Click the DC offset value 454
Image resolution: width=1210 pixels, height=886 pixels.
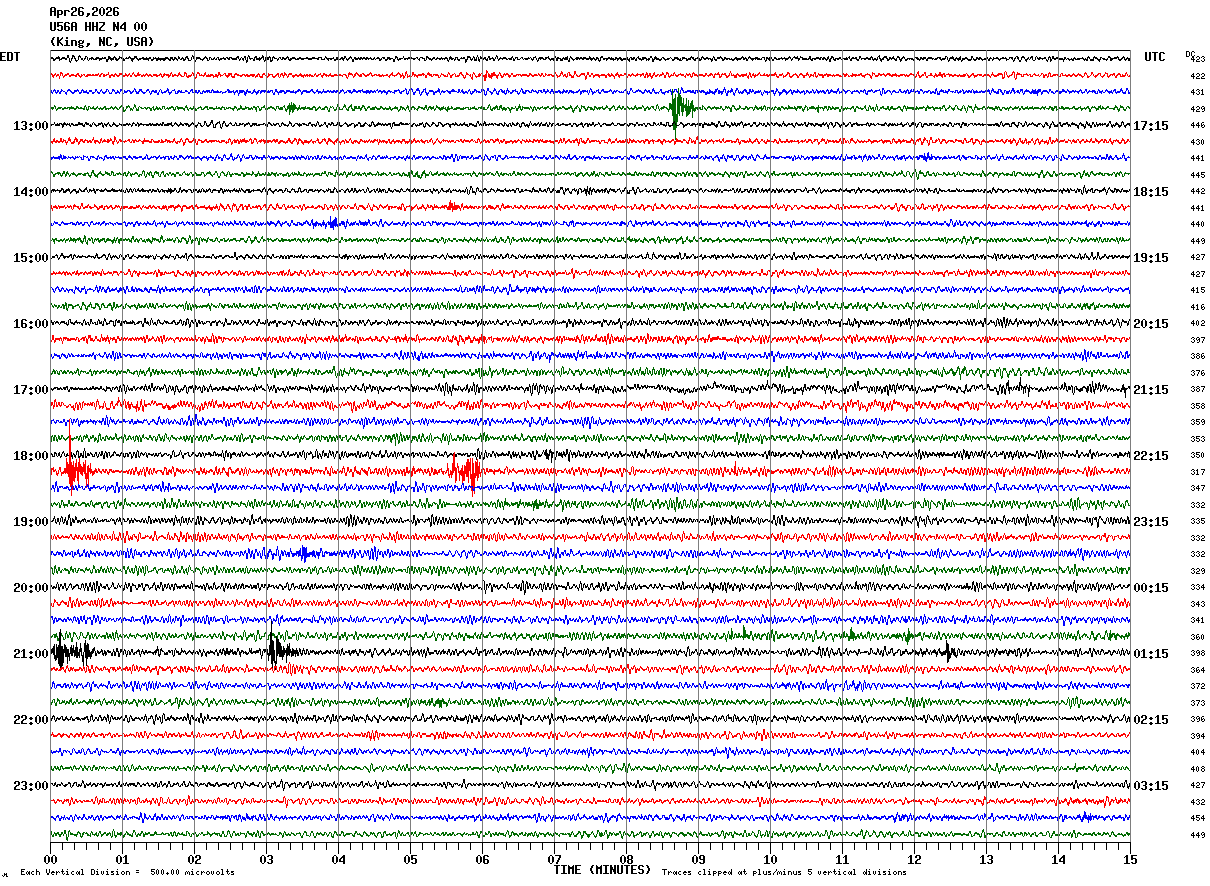[x=1197, y=818]
